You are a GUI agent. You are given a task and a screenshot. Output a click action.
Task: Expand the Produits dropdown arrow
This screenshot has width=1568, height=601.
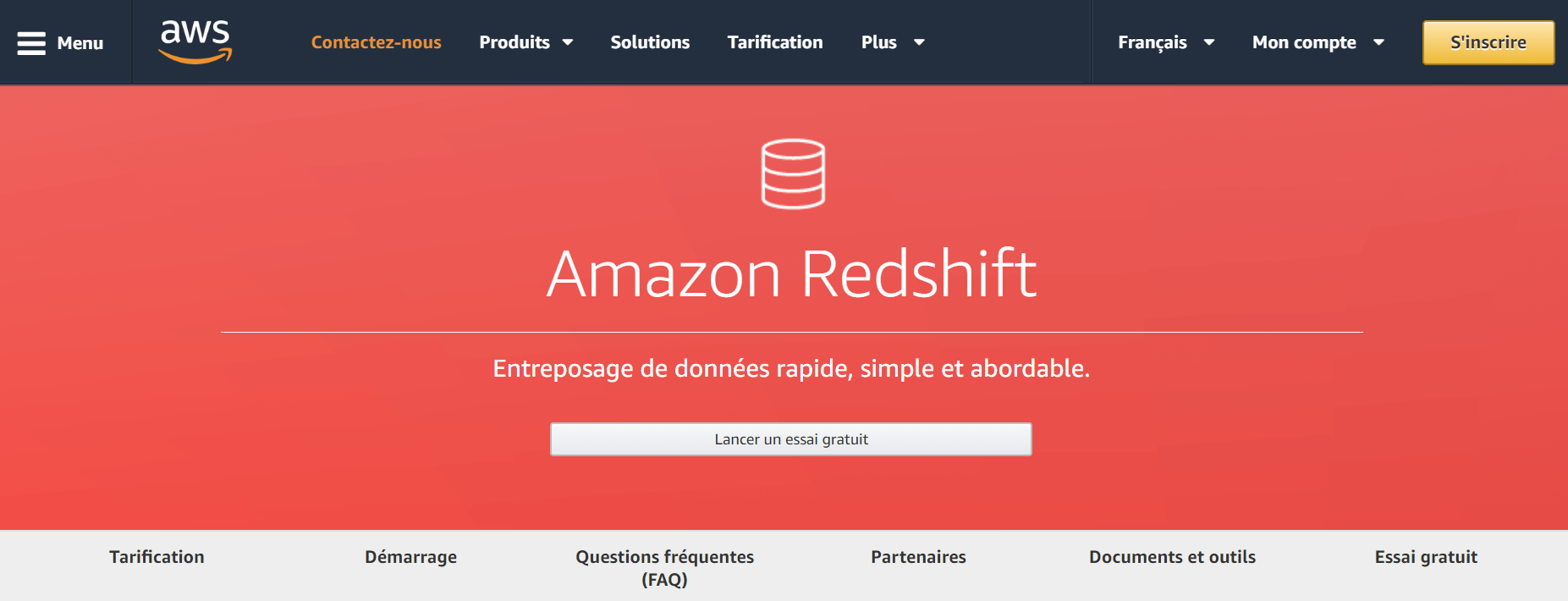tap(568, 42)
